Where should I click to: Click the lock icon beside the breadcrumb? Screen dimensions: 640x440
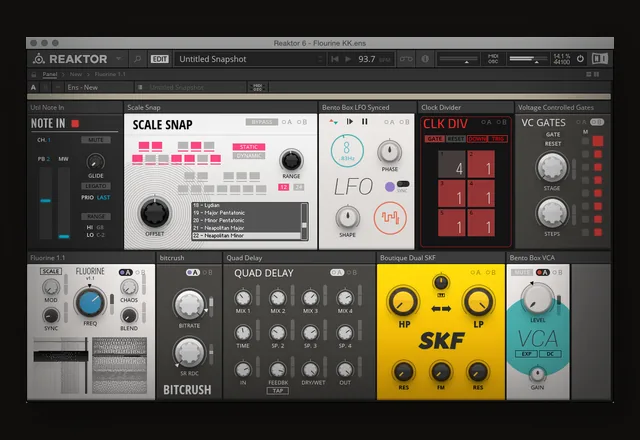pos(34,74)
